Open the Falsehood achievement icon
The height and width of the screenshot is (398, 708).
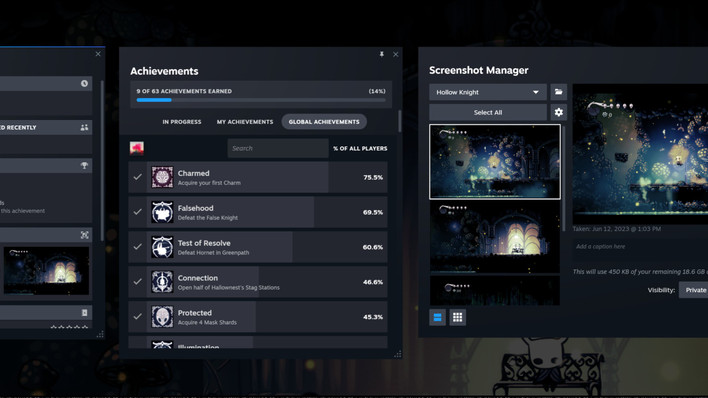pos(162,212)
